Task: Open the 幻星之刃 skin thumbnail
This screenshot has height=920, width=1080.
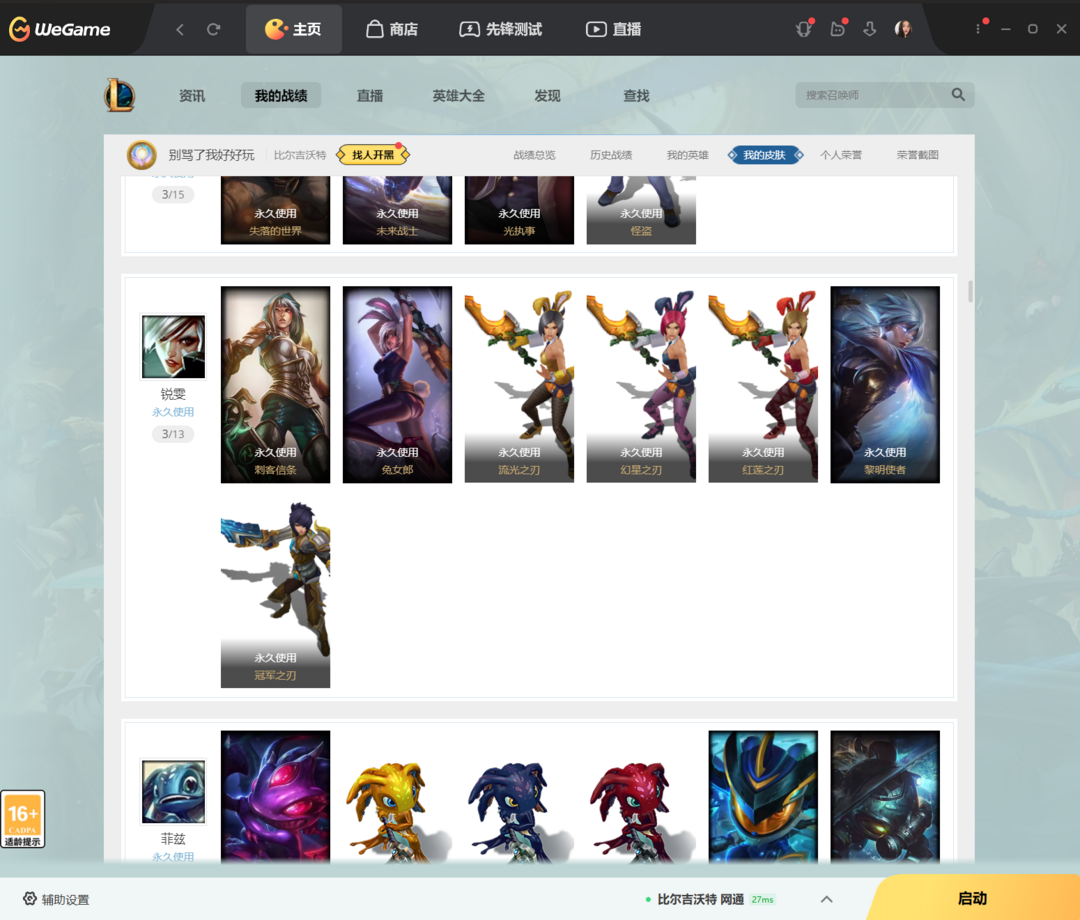Action: click(x=641, y=384)
